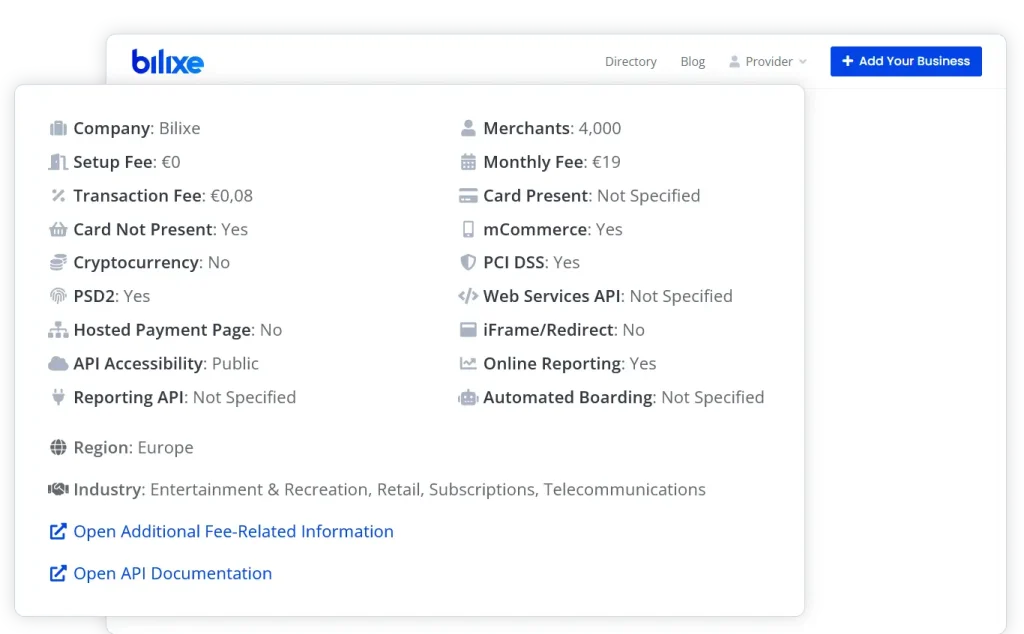
Task: Click the handshake icon beside Industry
Action: (x=58, y=489)
